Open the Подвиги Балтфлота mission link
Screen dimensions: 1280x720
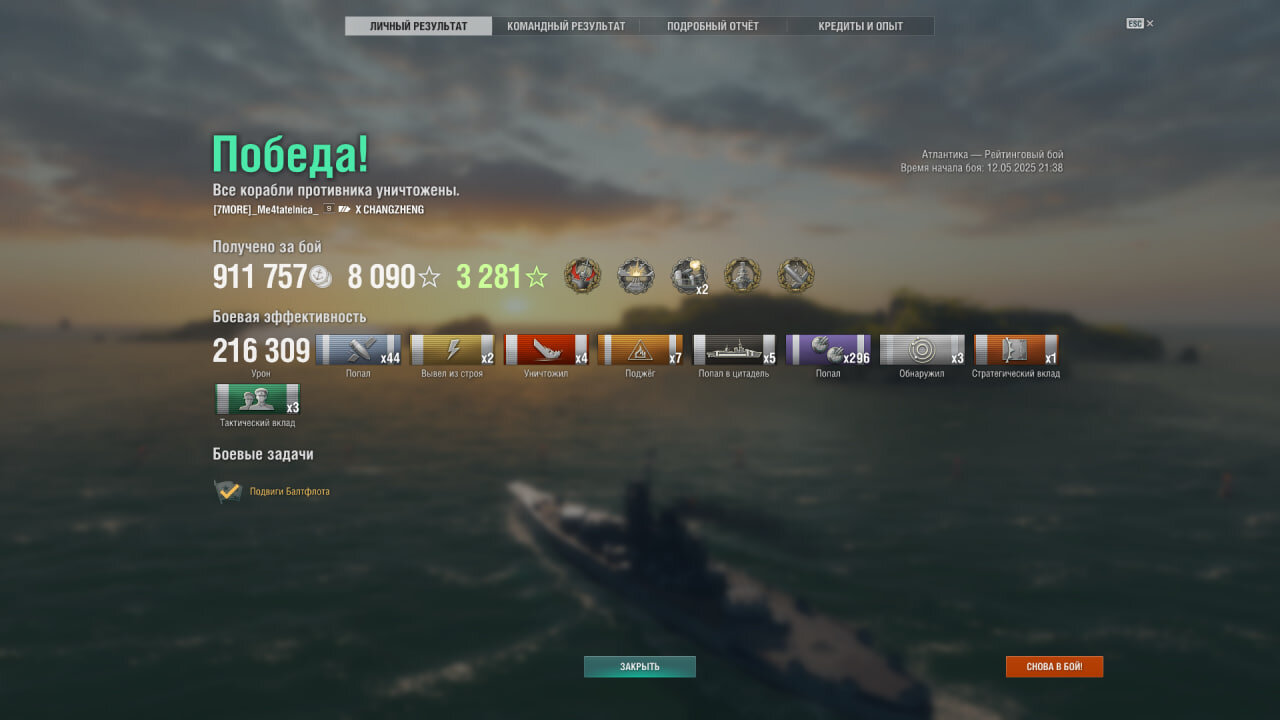click(290, 491)
